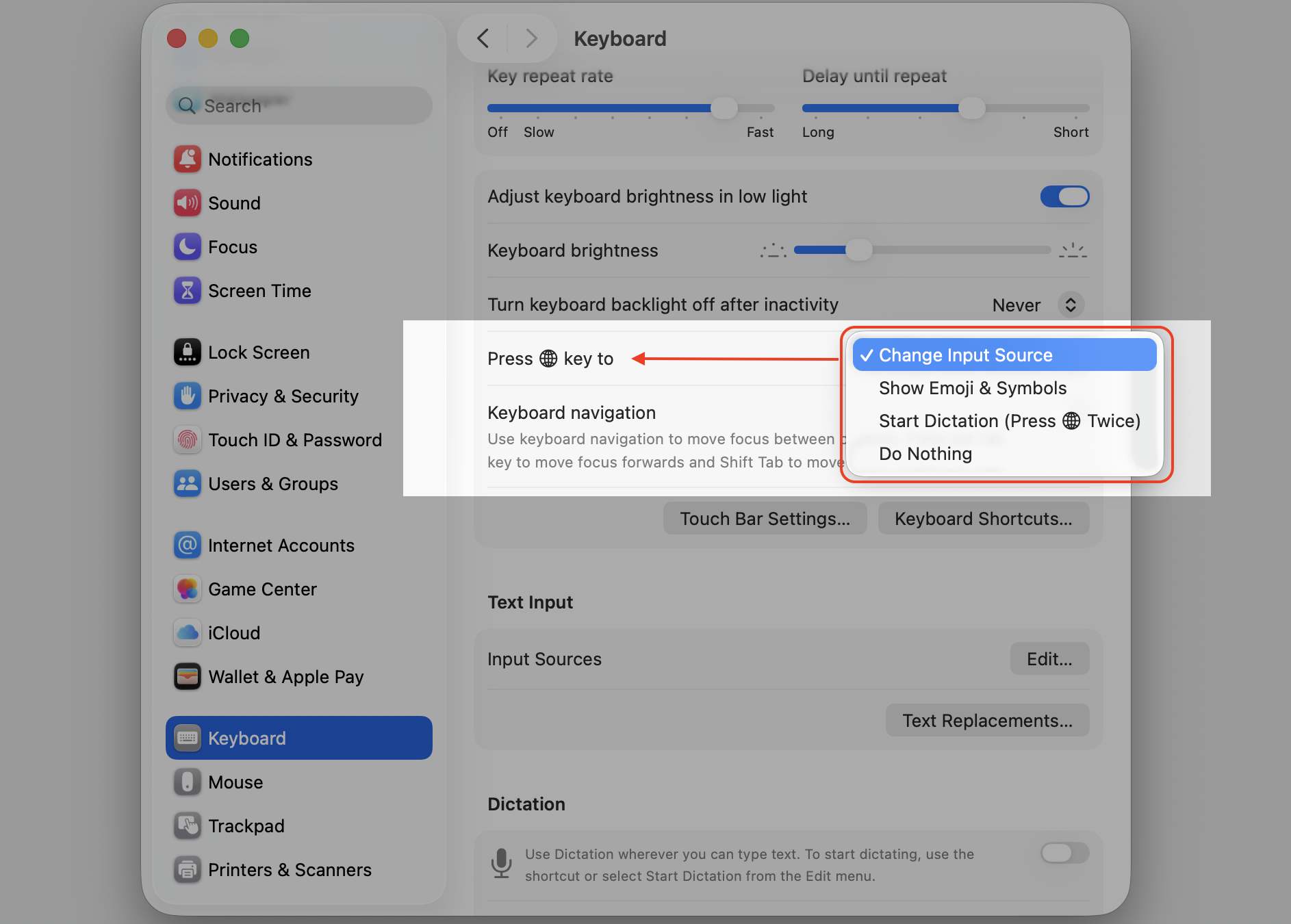
Task: Click Touch ID fingerprint icon
Action: (x=187, y=439)
